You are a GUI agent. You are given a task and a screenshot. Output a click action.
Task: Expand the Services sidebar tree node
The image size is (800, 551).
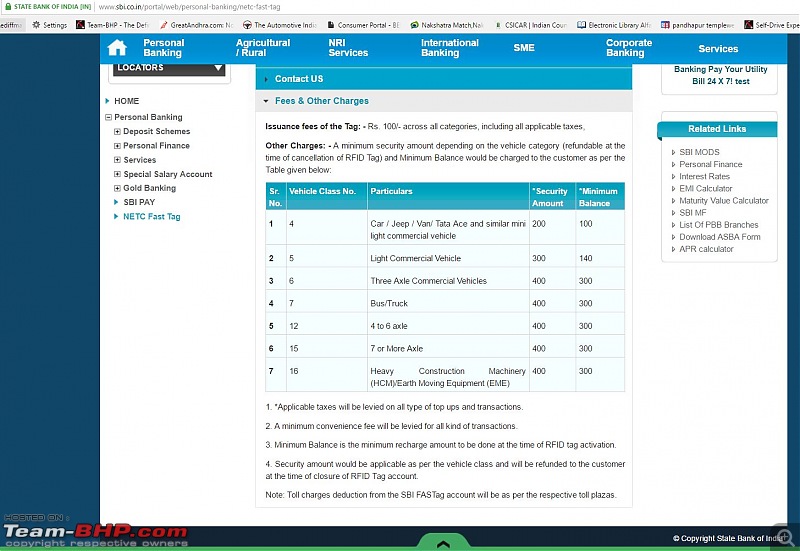click(117, 160)
